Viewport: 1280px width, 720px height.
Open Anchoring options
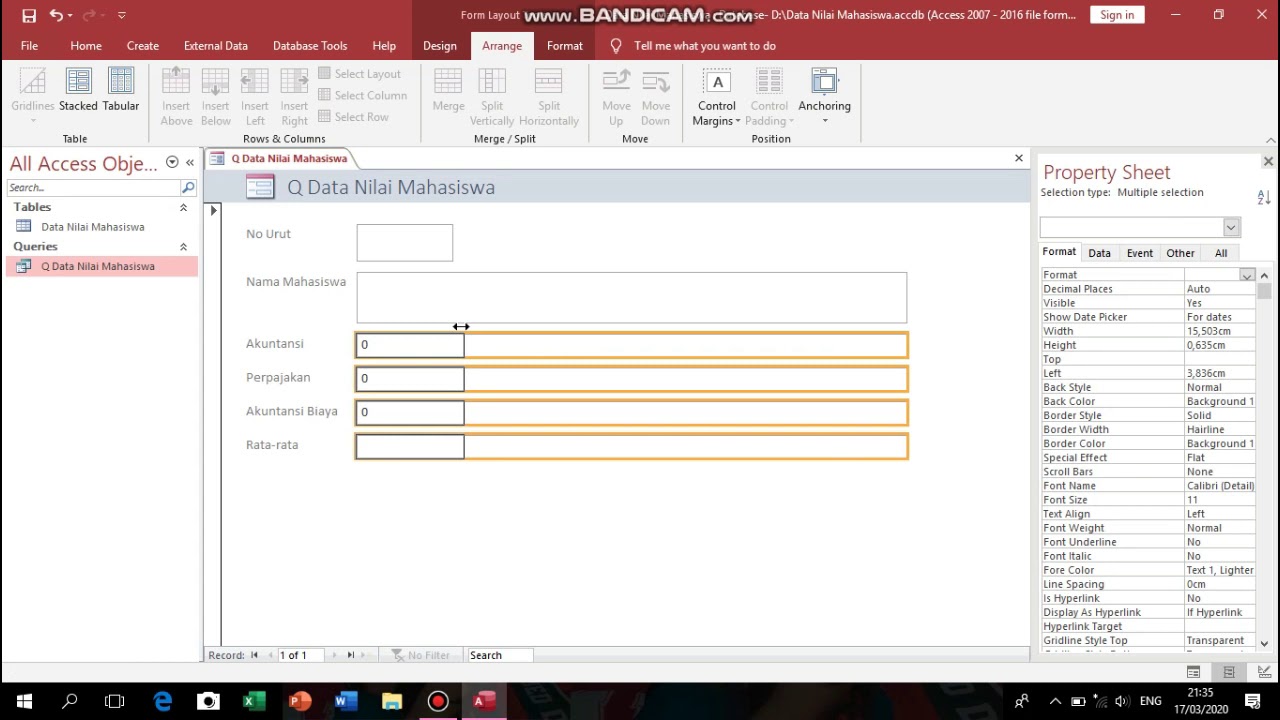pos(825,97)
